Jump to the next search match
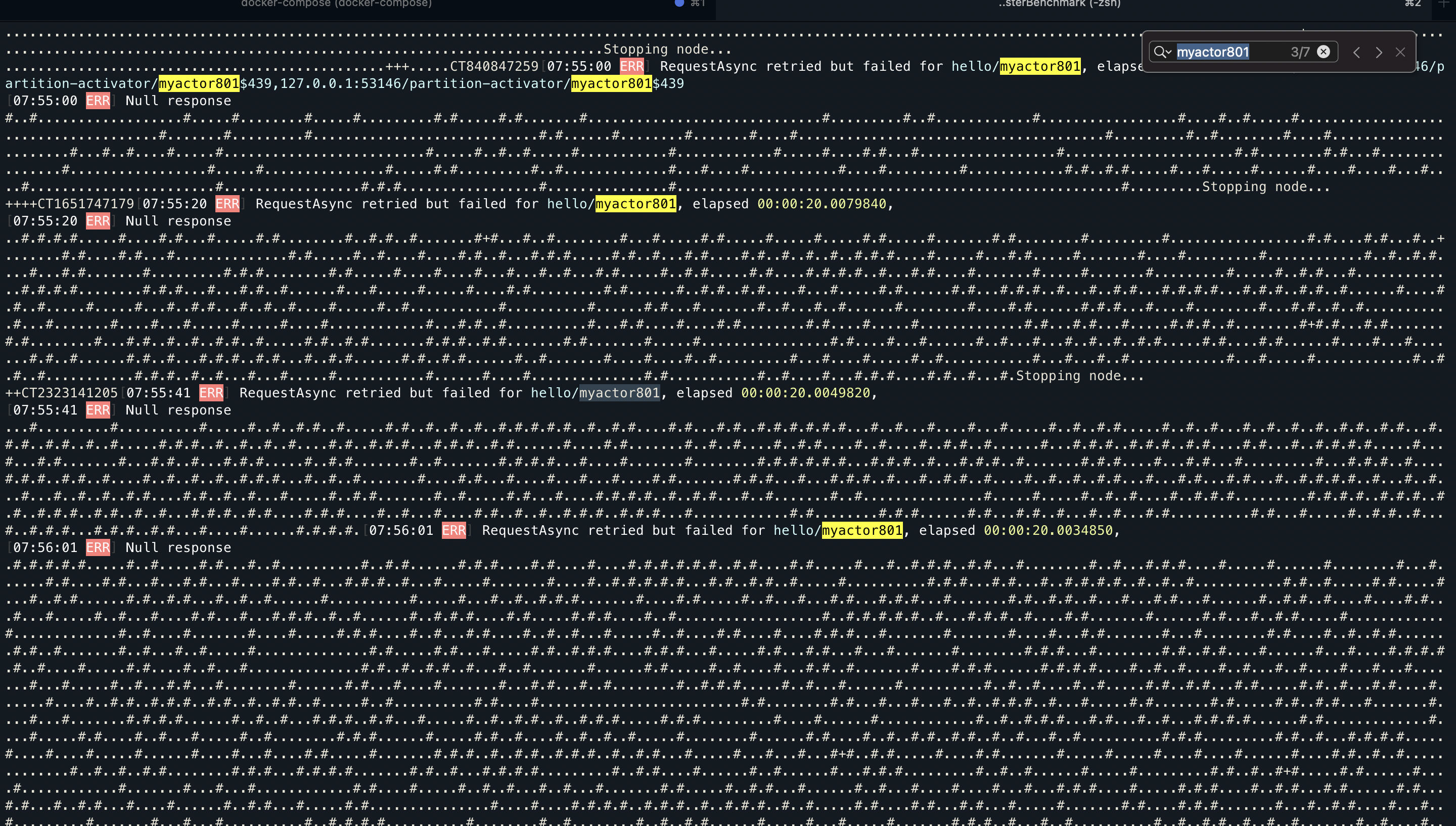The width and height of the screenshot is (1456, 826). pos(1379,53)
